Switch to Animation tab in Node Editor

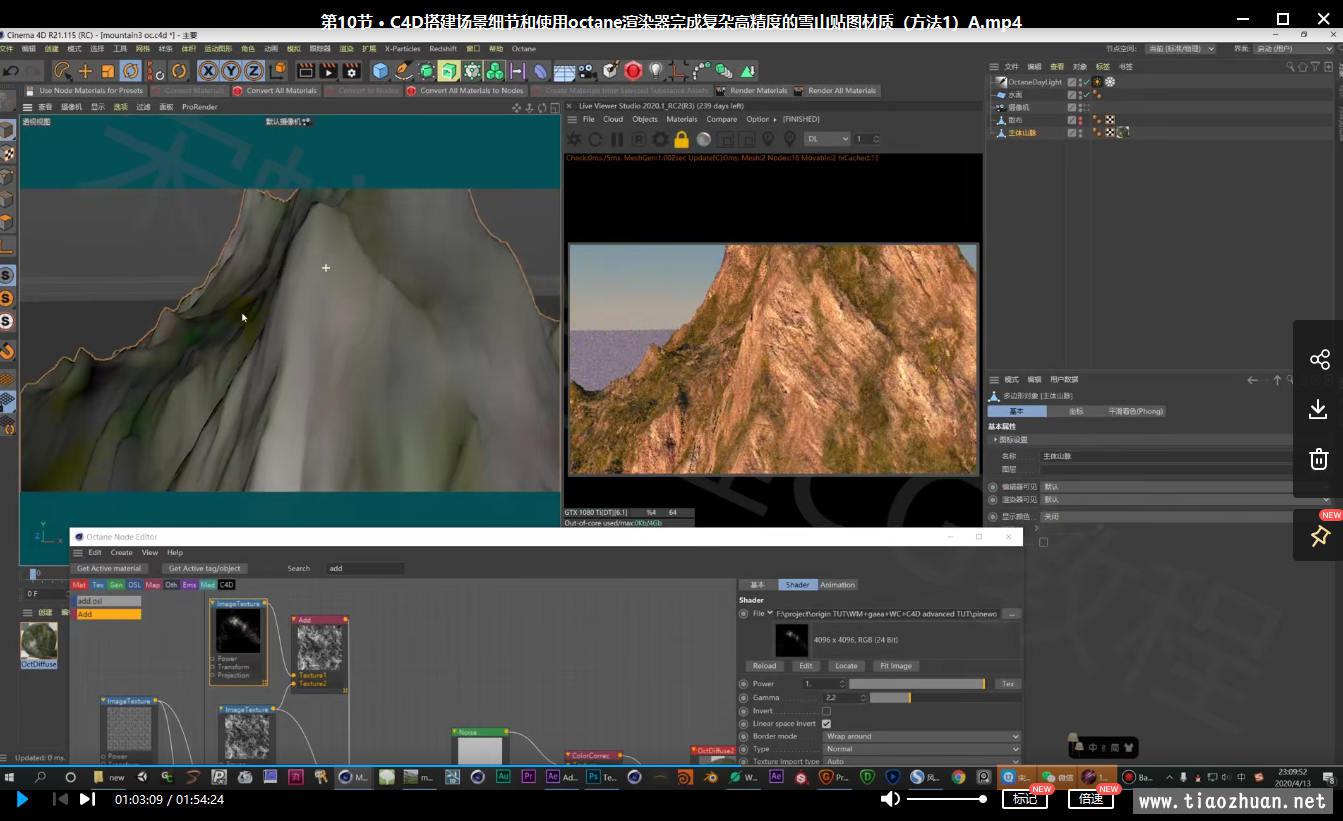837,585
